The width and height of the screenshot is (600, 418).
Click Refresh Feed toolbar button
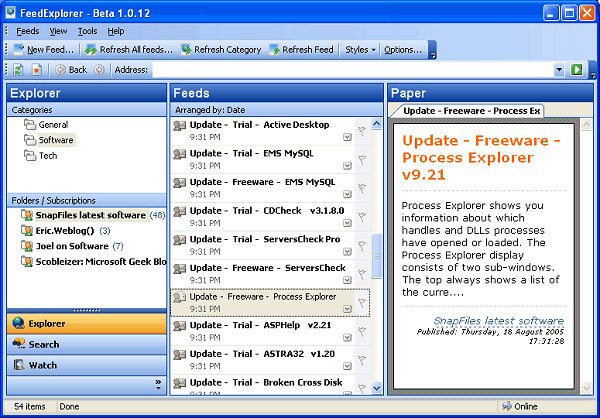pos(301,50)
